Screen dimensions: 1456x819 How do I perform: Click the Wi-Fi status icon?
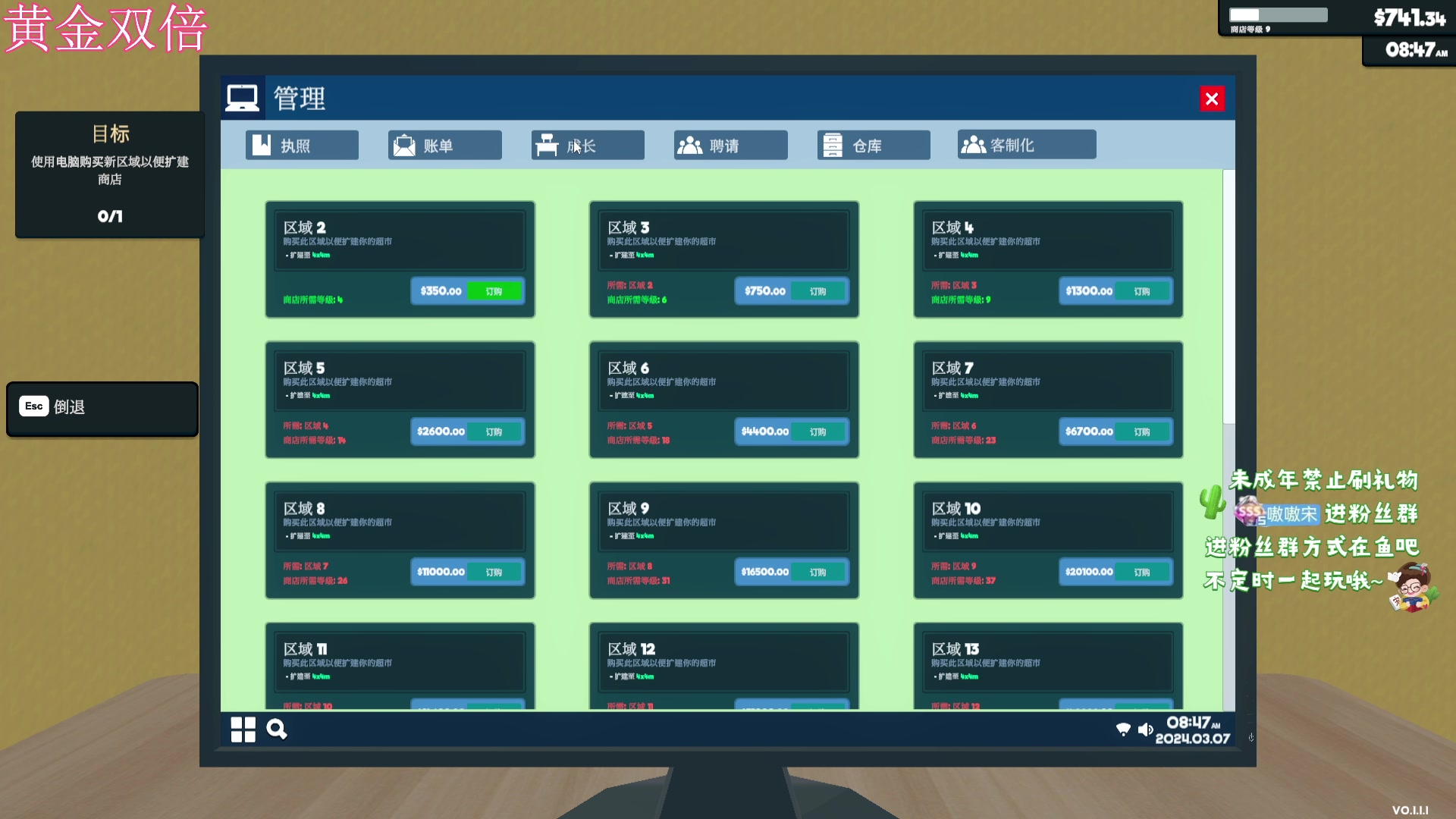(1123, 730)
